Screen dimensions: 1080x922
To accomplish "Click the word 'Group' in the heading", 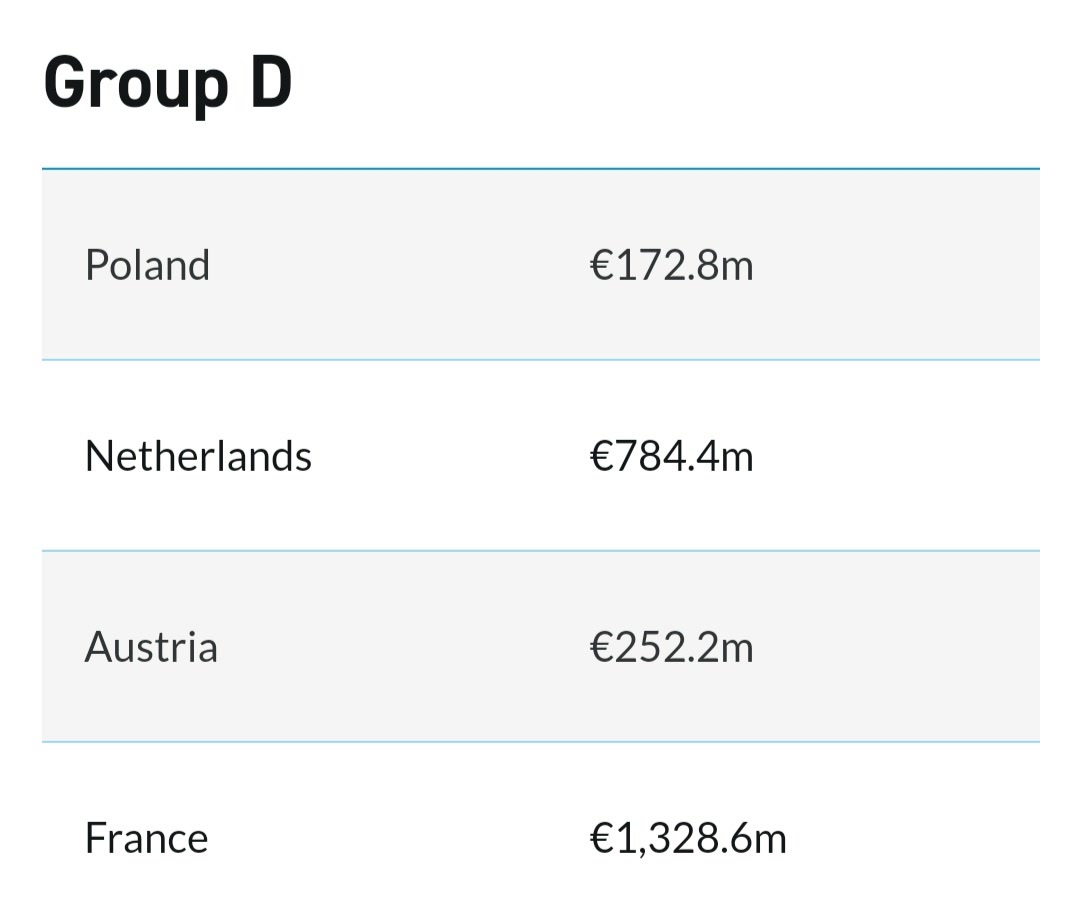I will point(136,86).
